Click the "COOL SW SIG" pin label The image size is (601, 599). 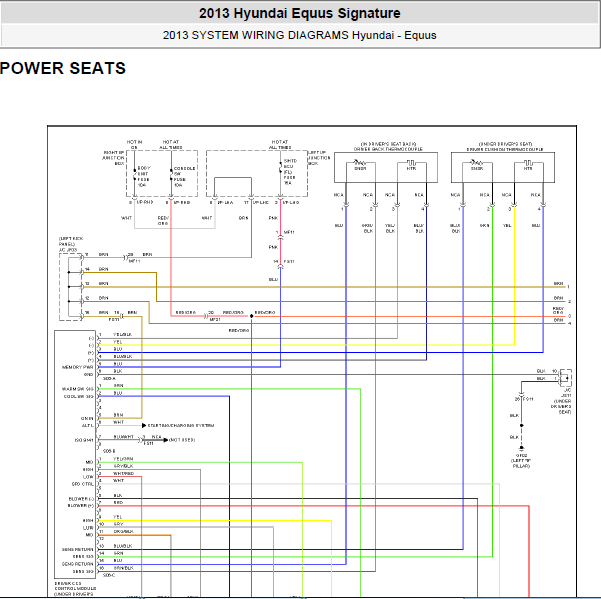79,396
